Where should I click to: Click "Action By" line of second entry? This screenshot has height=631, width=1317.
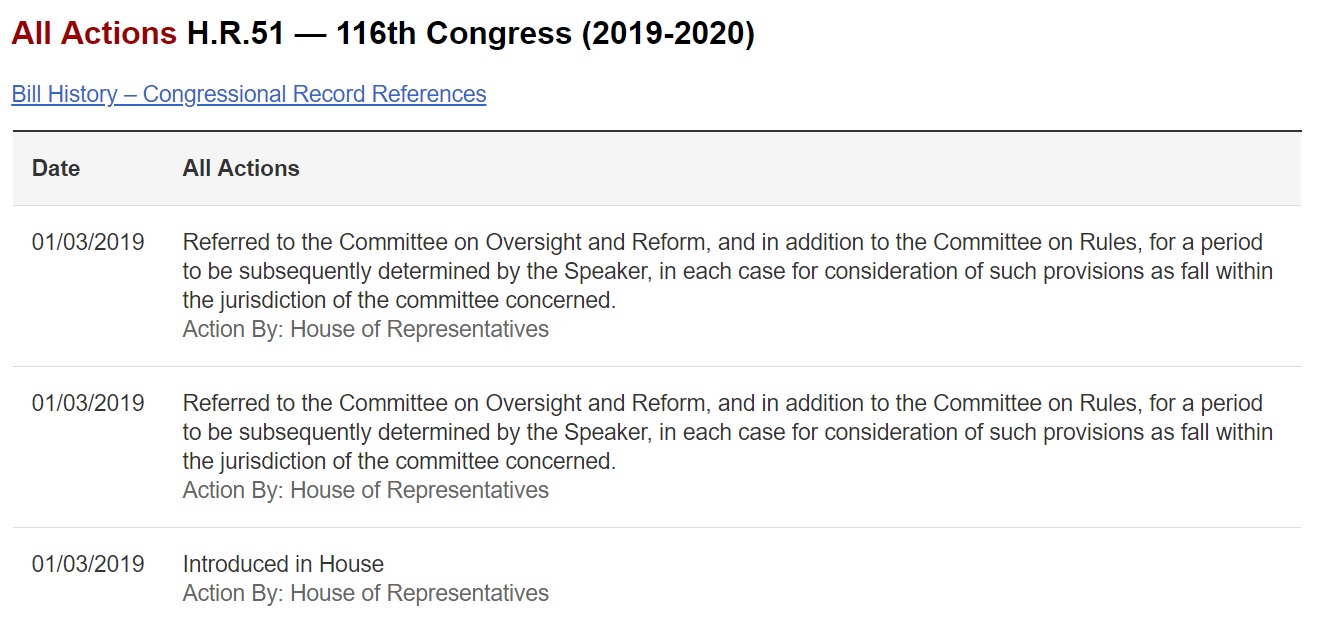[x=365, y=490]
